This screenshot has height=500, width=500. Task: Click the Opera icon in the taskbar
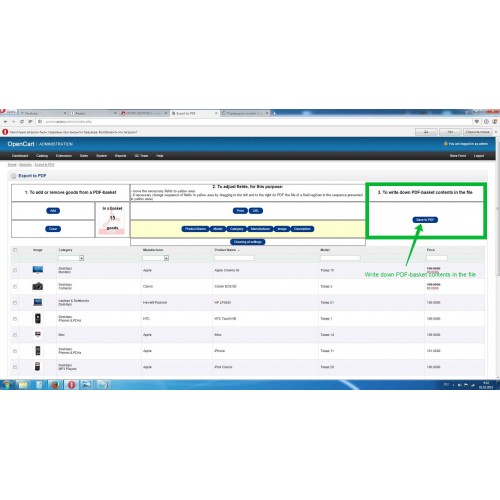[71, 385]
